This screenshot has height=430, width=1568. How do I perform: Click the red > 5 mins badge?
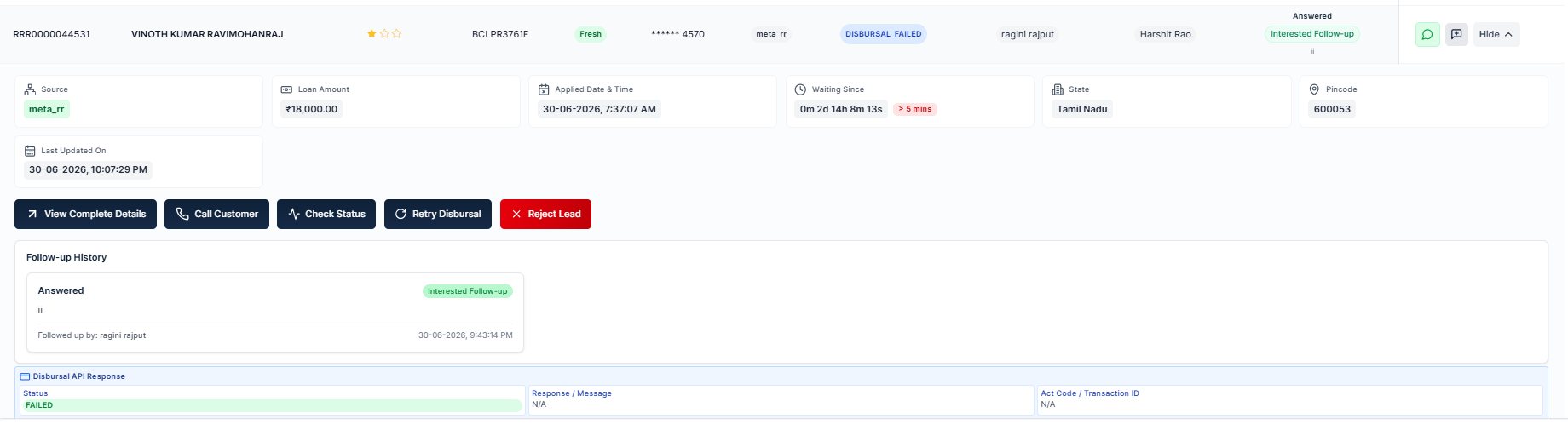915,109
